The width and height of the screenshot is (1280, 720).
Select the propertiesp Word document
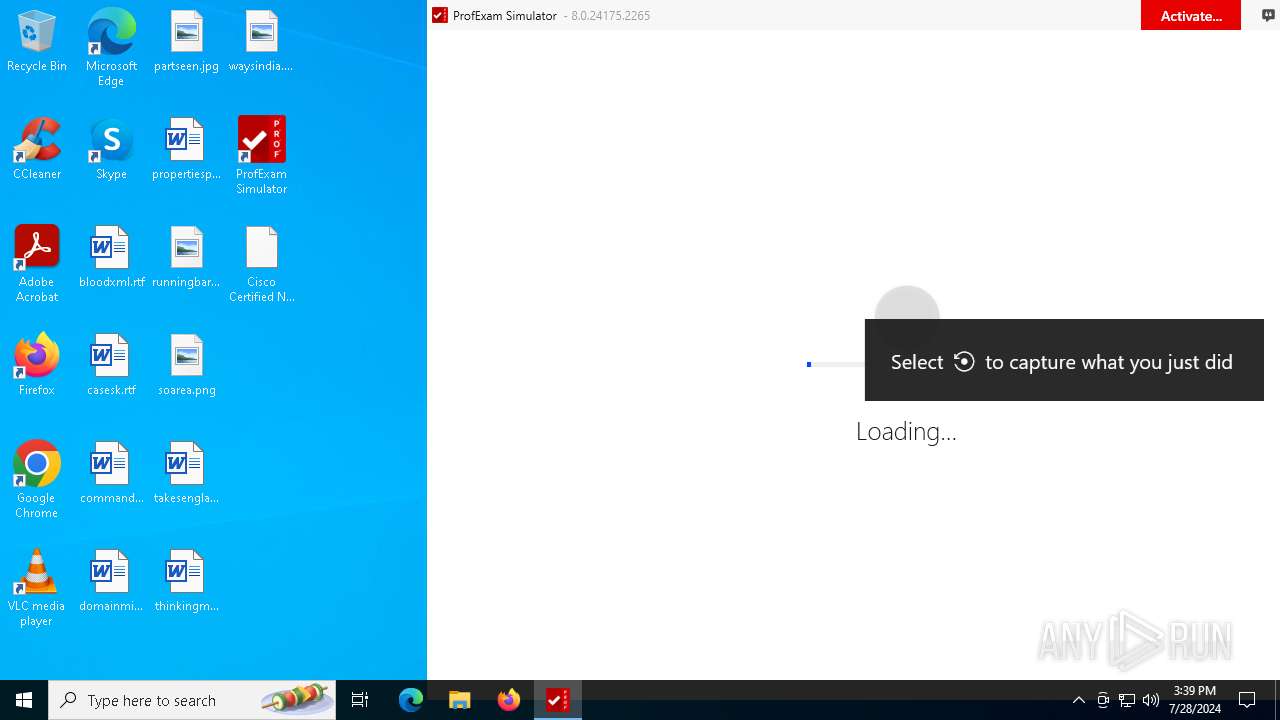tap(186, 150)
